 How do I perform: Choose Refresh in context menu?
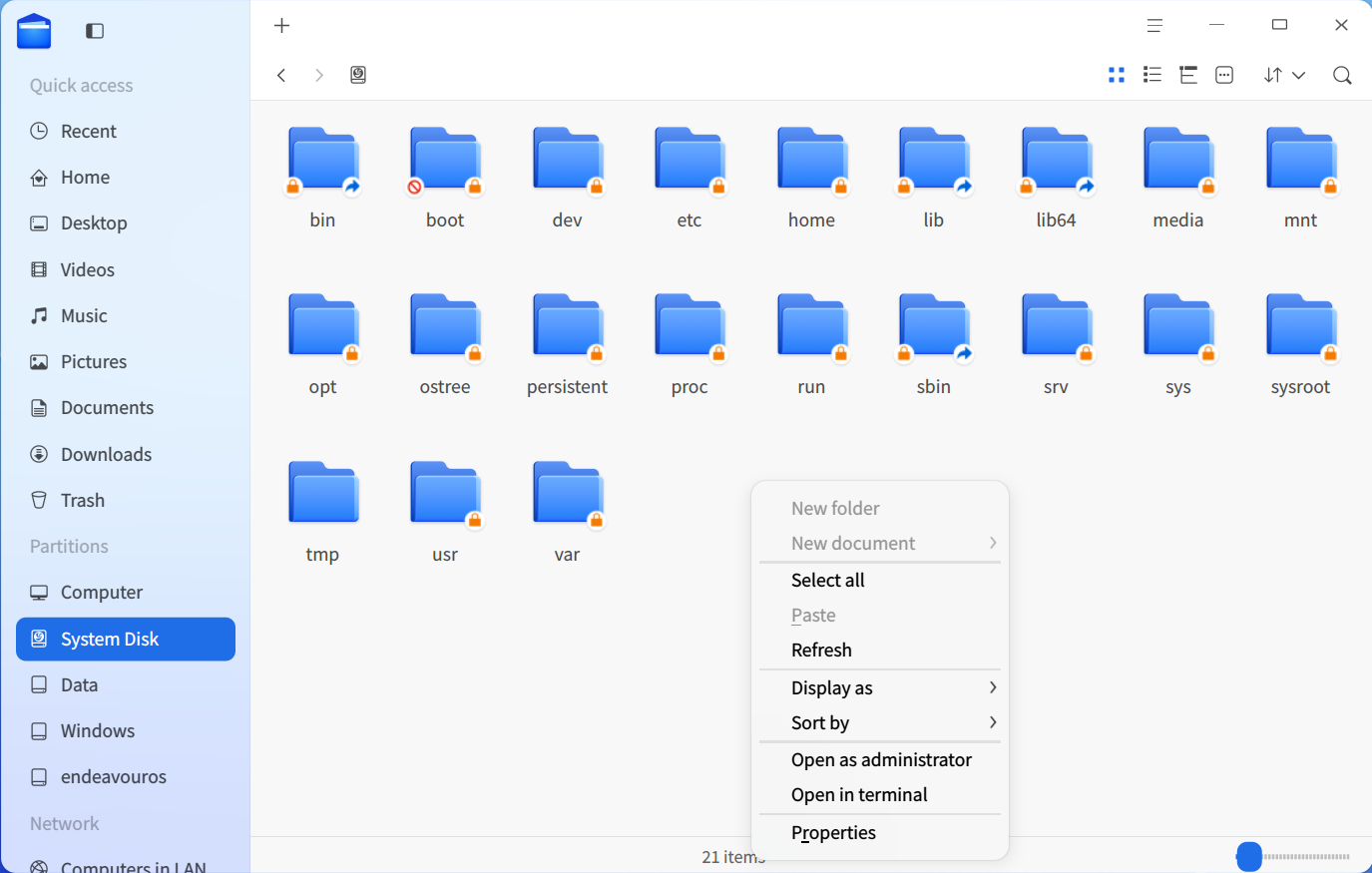tap(880, 650)
